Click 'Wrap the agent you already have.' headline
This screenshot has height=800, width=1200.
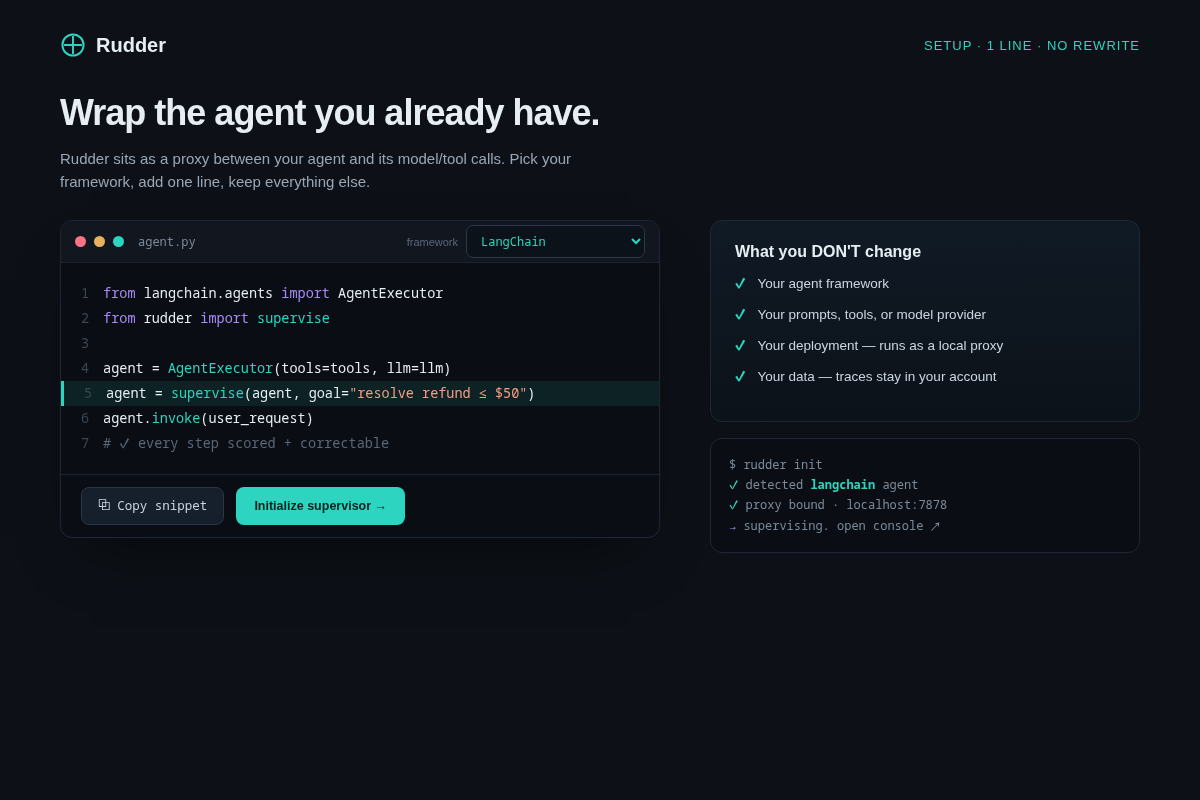[330, 113]
